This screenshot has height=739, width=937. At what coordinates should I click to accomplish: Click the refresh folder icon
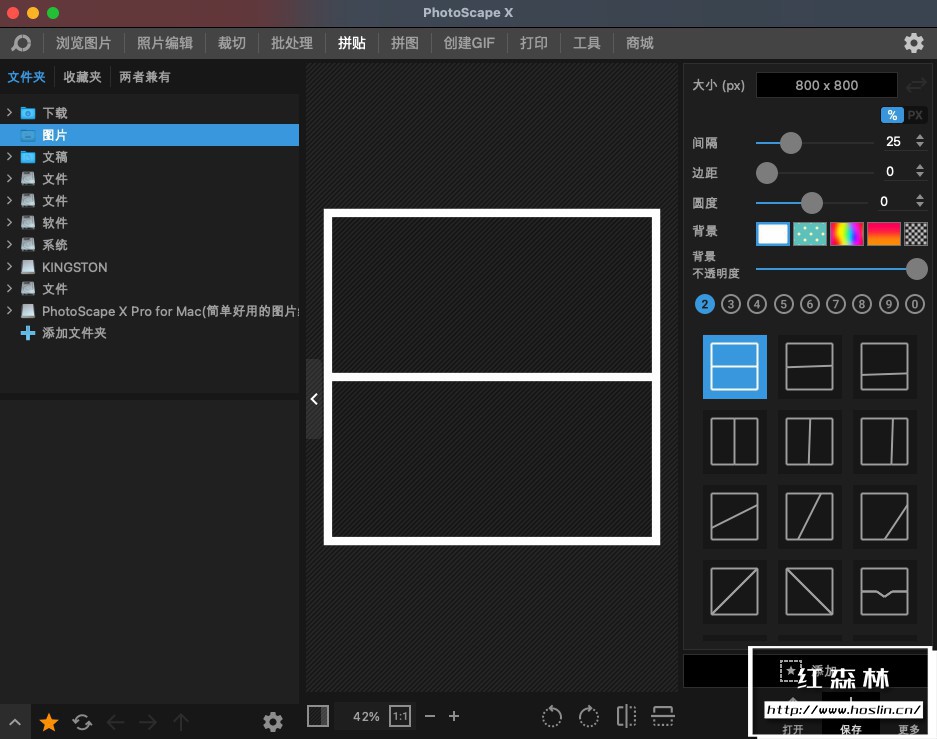coord(82,721)
